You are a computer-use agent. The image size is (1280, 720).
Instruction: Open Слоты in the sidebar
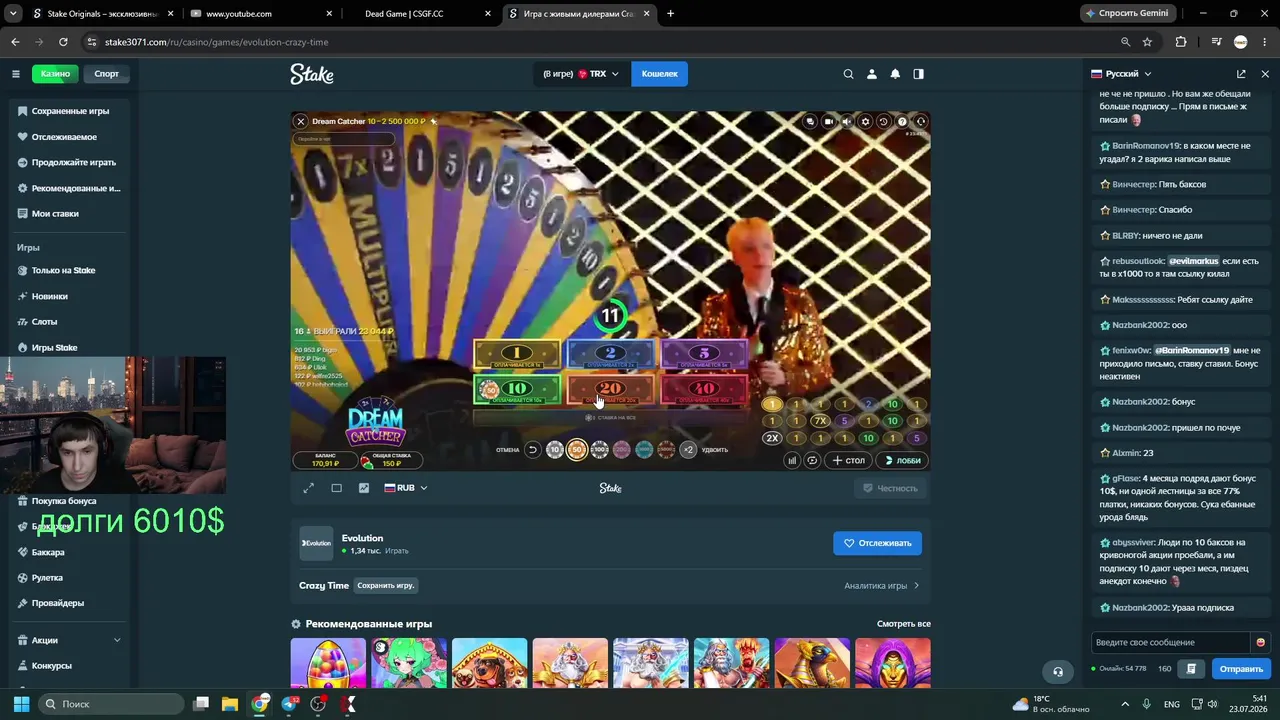pyautogui.click(x=70, y=322)
